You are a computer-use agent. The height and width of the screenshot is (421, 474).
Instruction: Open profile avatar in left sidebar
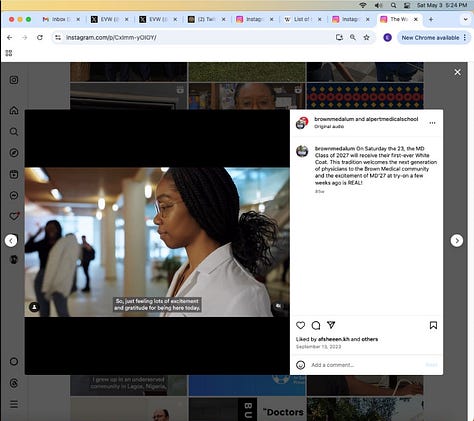click(x=14, y=259)
